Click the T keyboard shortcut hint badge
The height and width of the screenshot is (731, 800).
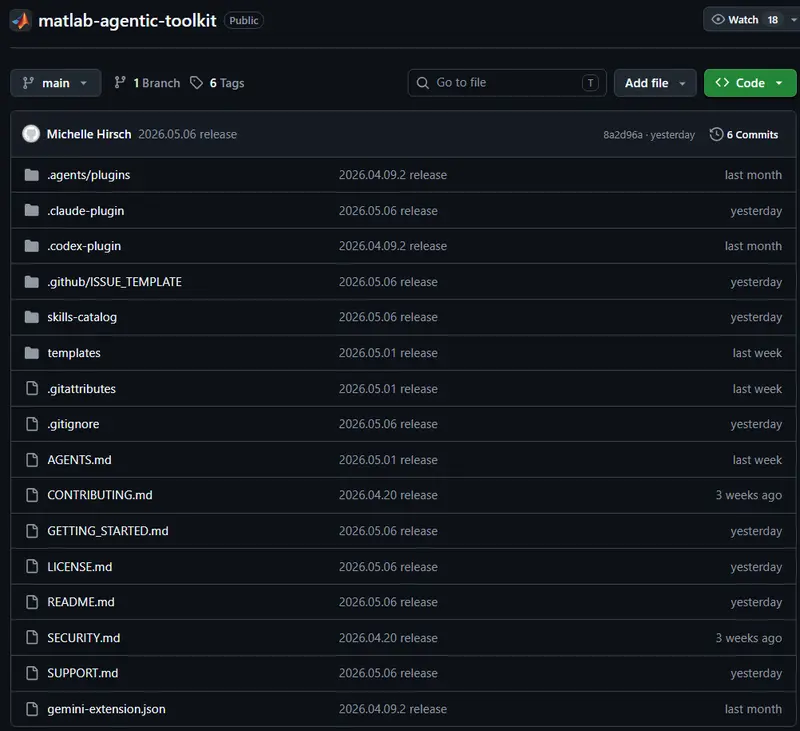pos(590,83)
